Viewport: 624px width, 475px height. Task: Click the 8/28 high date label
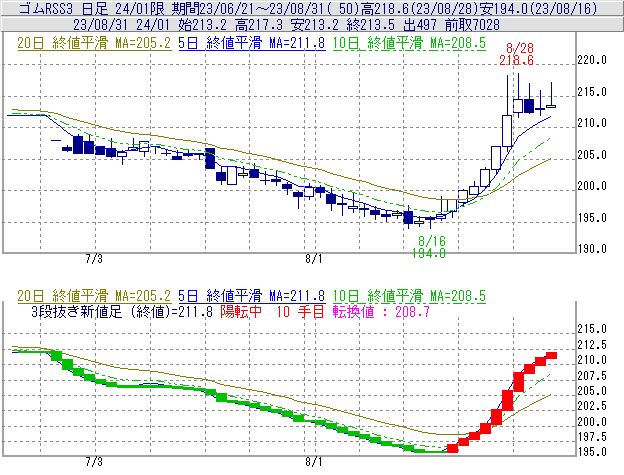[x=520, y=49]
